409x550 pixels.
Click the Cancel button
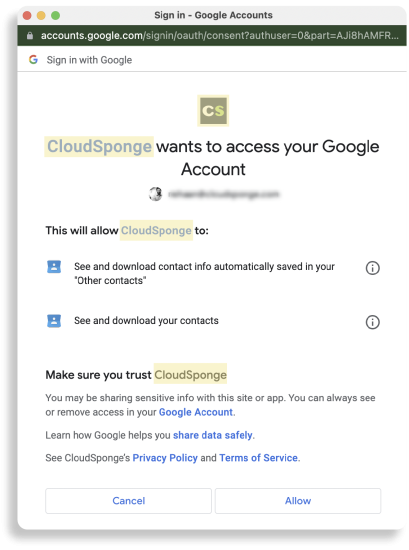128,501
